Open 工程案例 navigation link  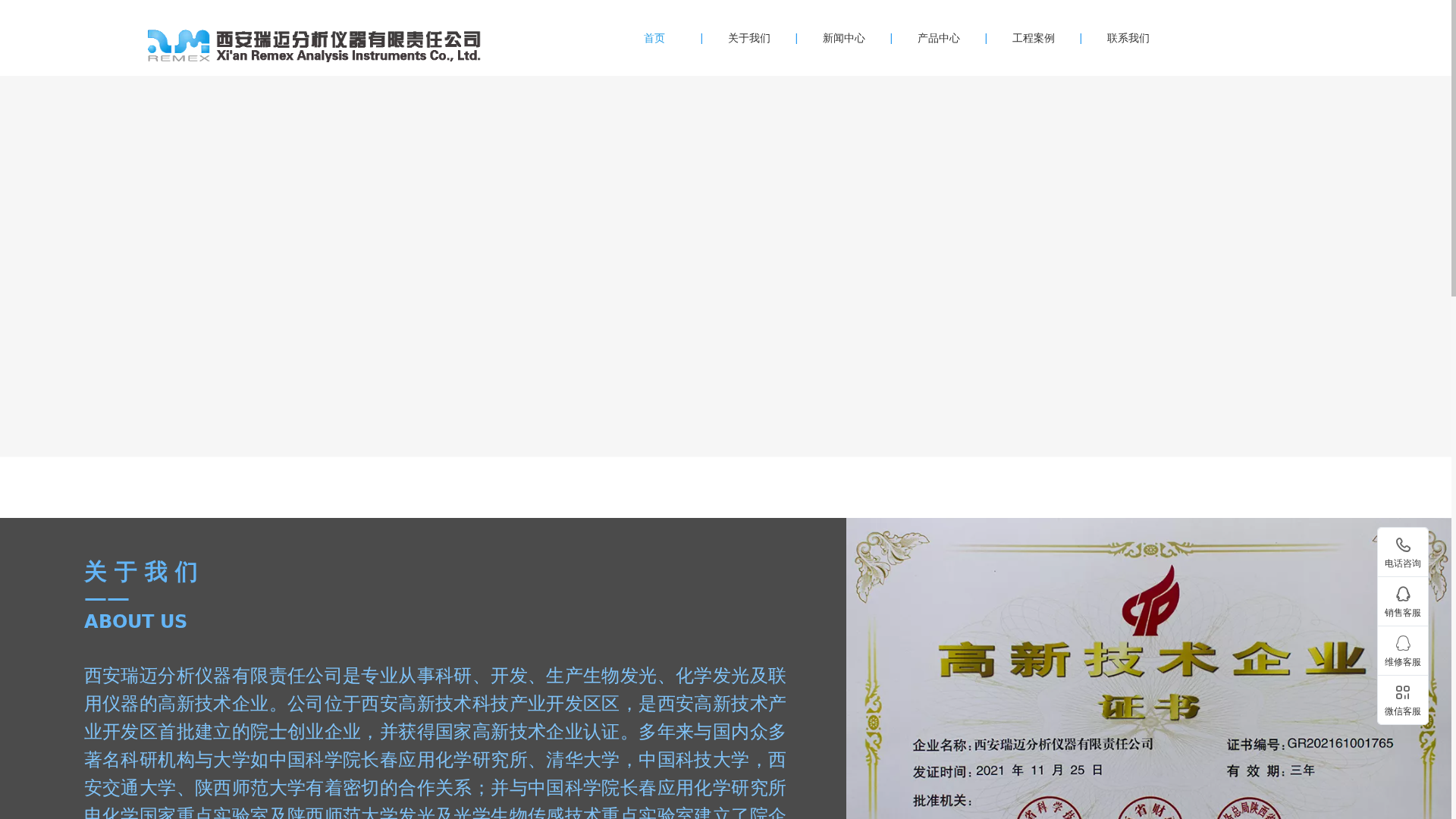coord(1034,38)
